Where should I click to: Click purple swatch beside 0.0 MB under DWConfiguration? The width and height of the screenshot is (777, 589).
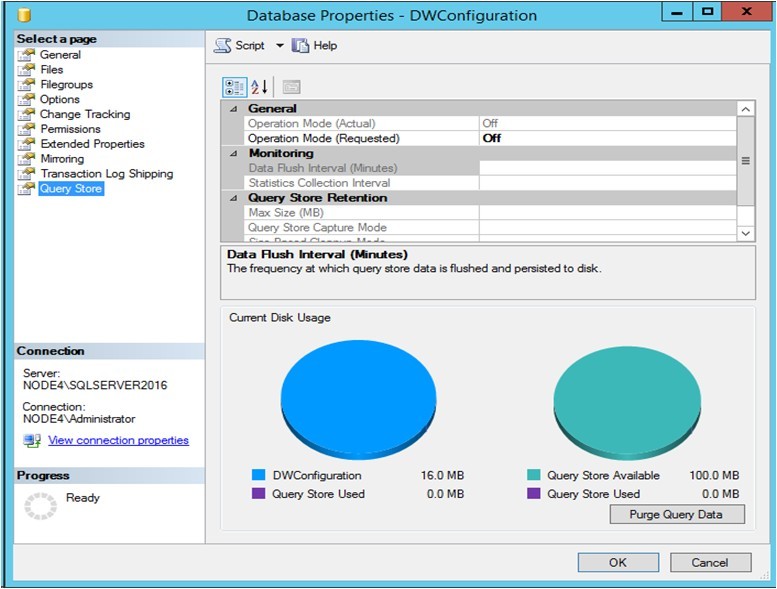[x=259, y=494]
